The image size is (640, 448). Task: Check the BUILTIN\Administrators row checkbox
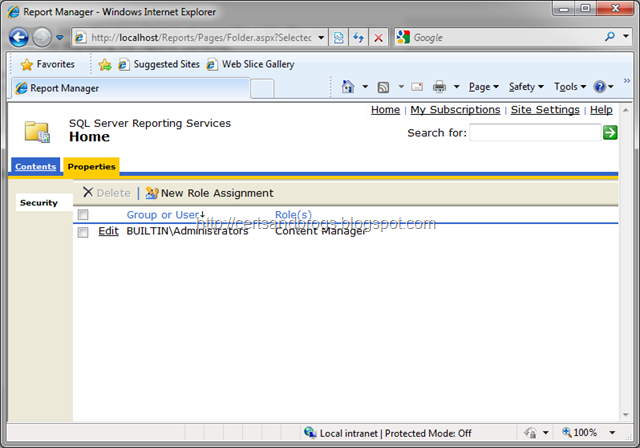83,232
